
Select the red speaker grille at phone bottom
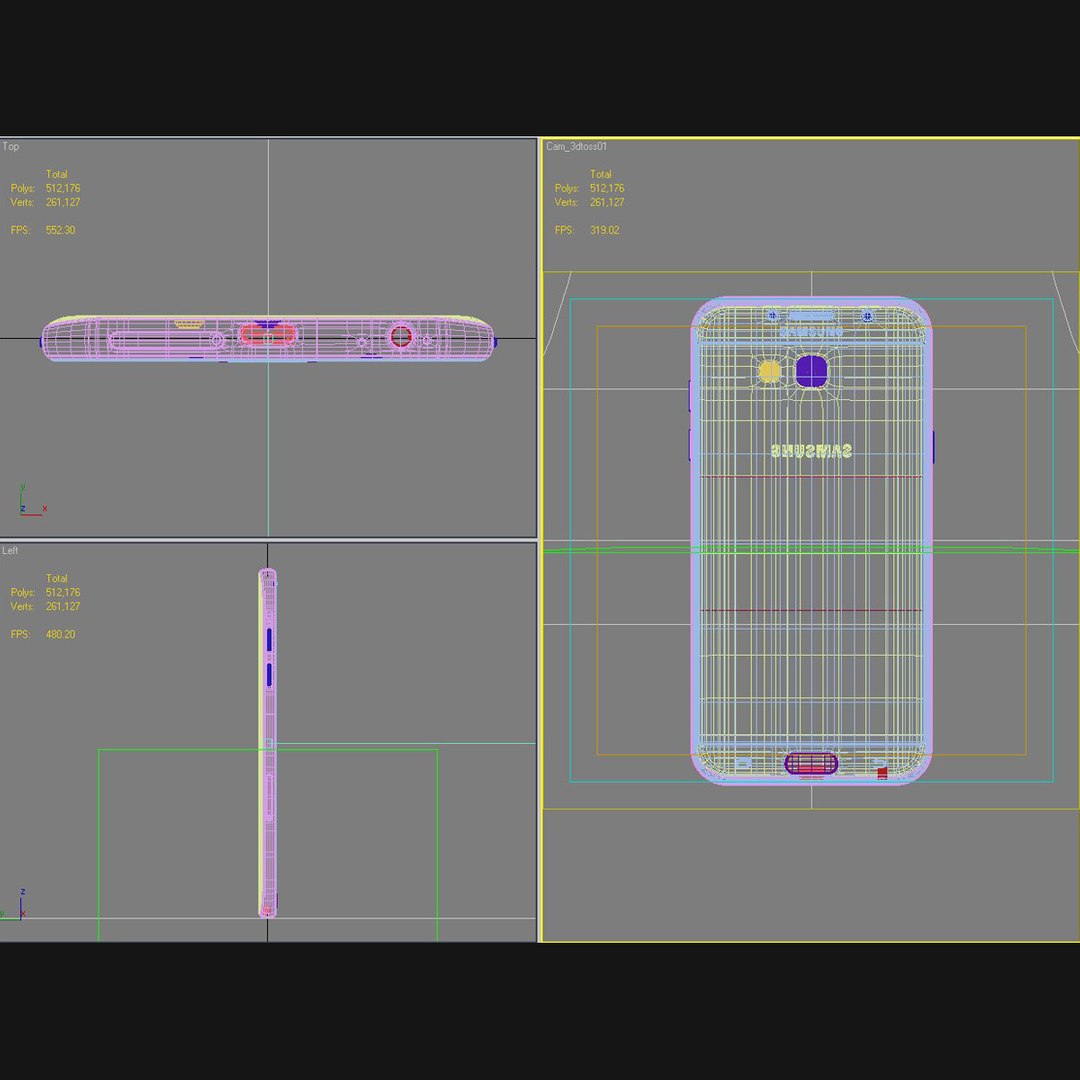[x=811, y=763]
